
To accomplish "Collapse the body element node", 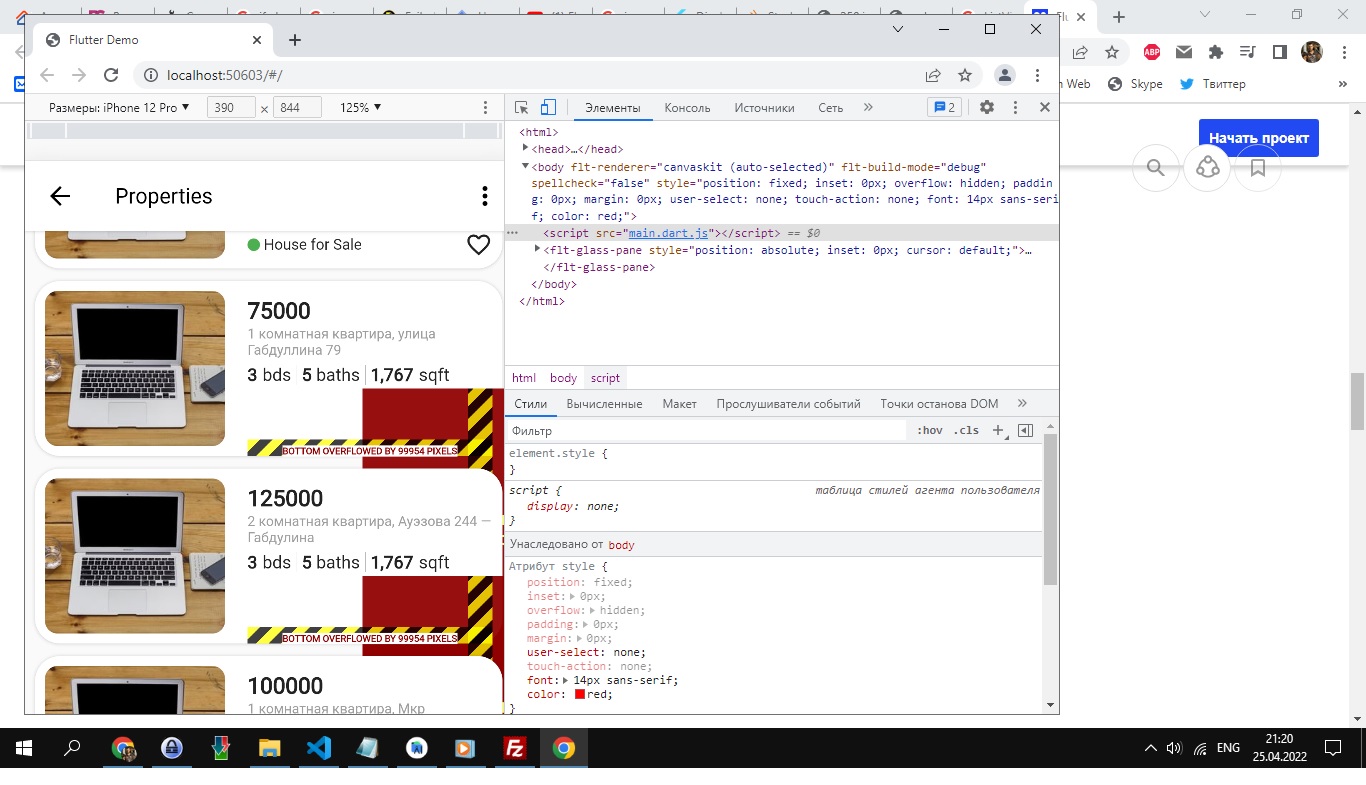I will pyautogui.click(x=526, y=167).
